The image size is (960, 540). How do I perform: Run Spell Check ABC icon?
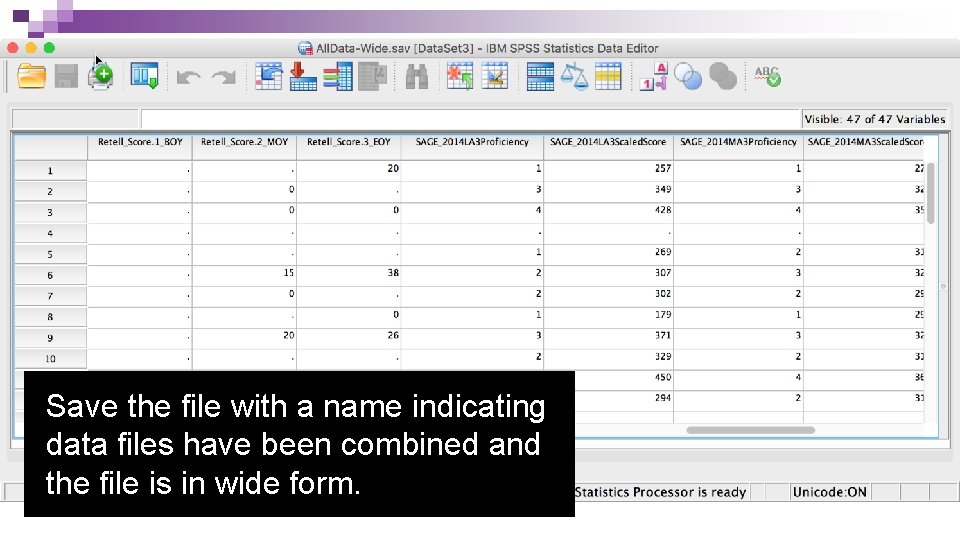(767, 77)
